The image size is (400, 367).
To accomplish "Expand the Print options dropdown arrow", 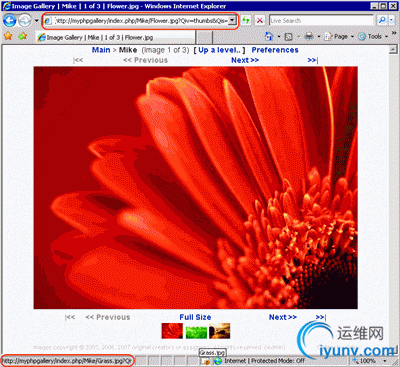I will pos(318,36).
